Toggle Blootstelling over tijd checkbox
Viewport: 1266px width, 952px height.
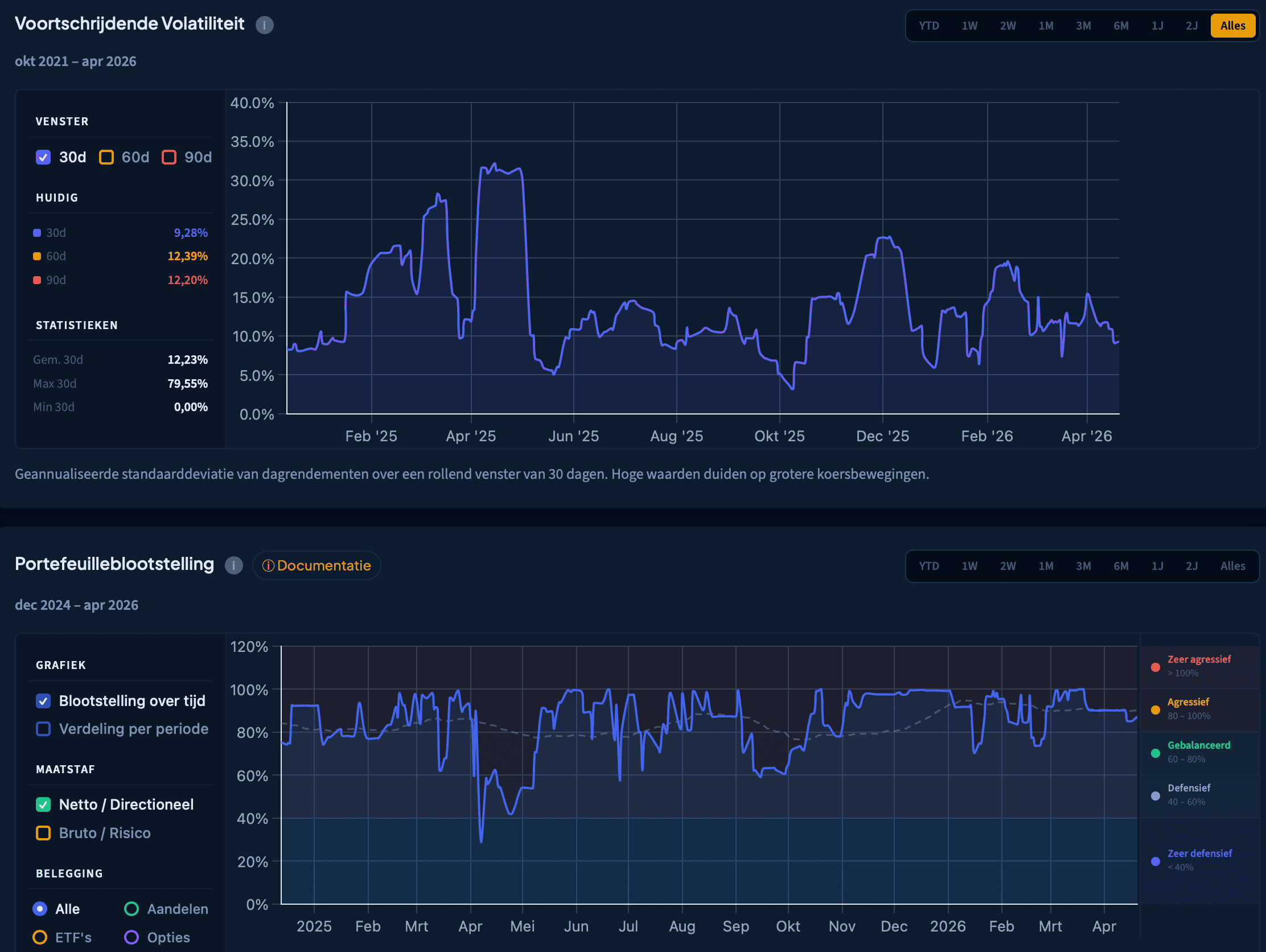point(43,701)
